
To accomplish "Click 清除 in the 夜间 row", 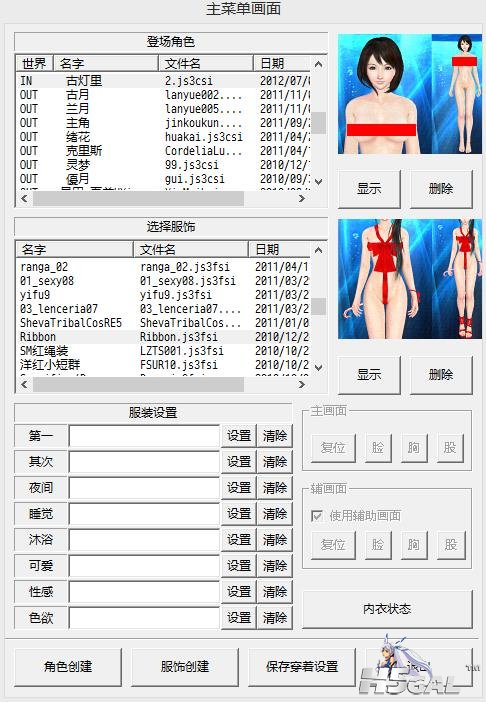I will 275,488.
